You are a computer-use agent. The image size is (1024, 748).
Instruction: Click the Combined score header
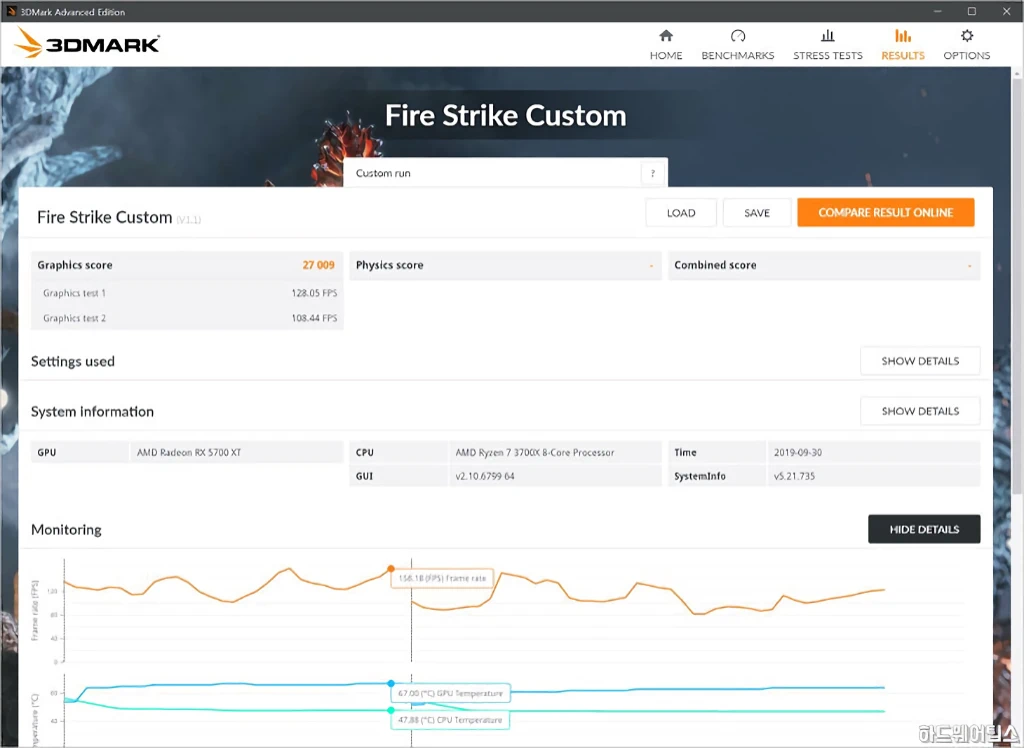pyautogui.click(x=824, y=265)
